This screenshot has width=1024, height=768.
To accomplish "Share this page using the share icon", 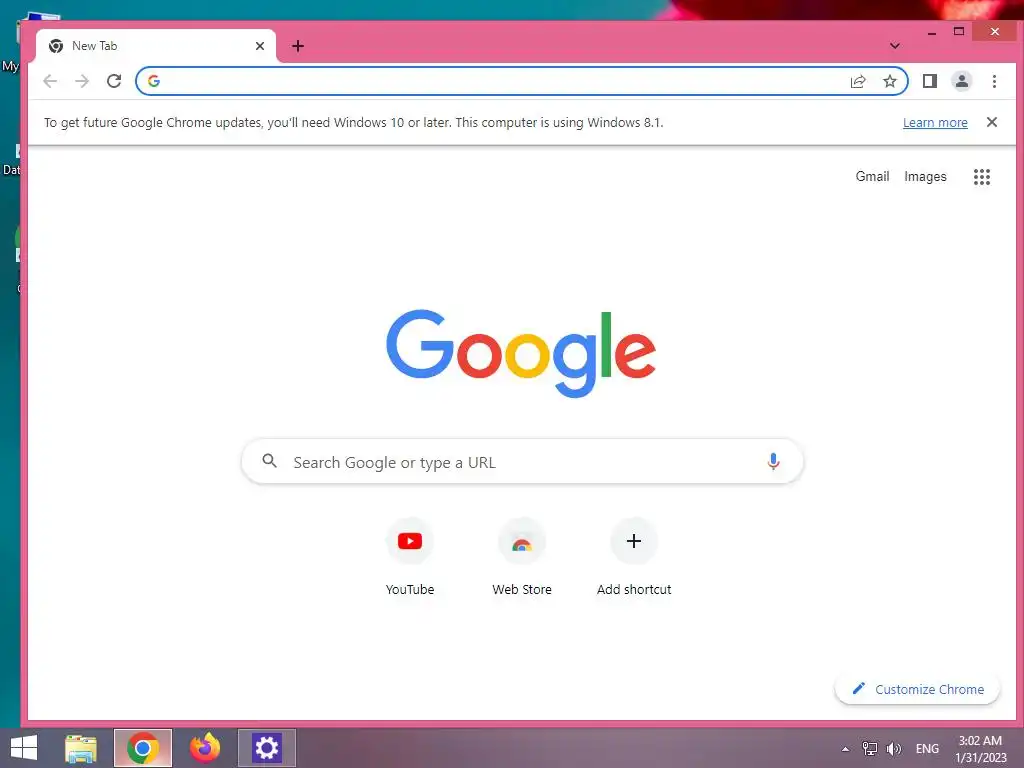I will 857,81.
